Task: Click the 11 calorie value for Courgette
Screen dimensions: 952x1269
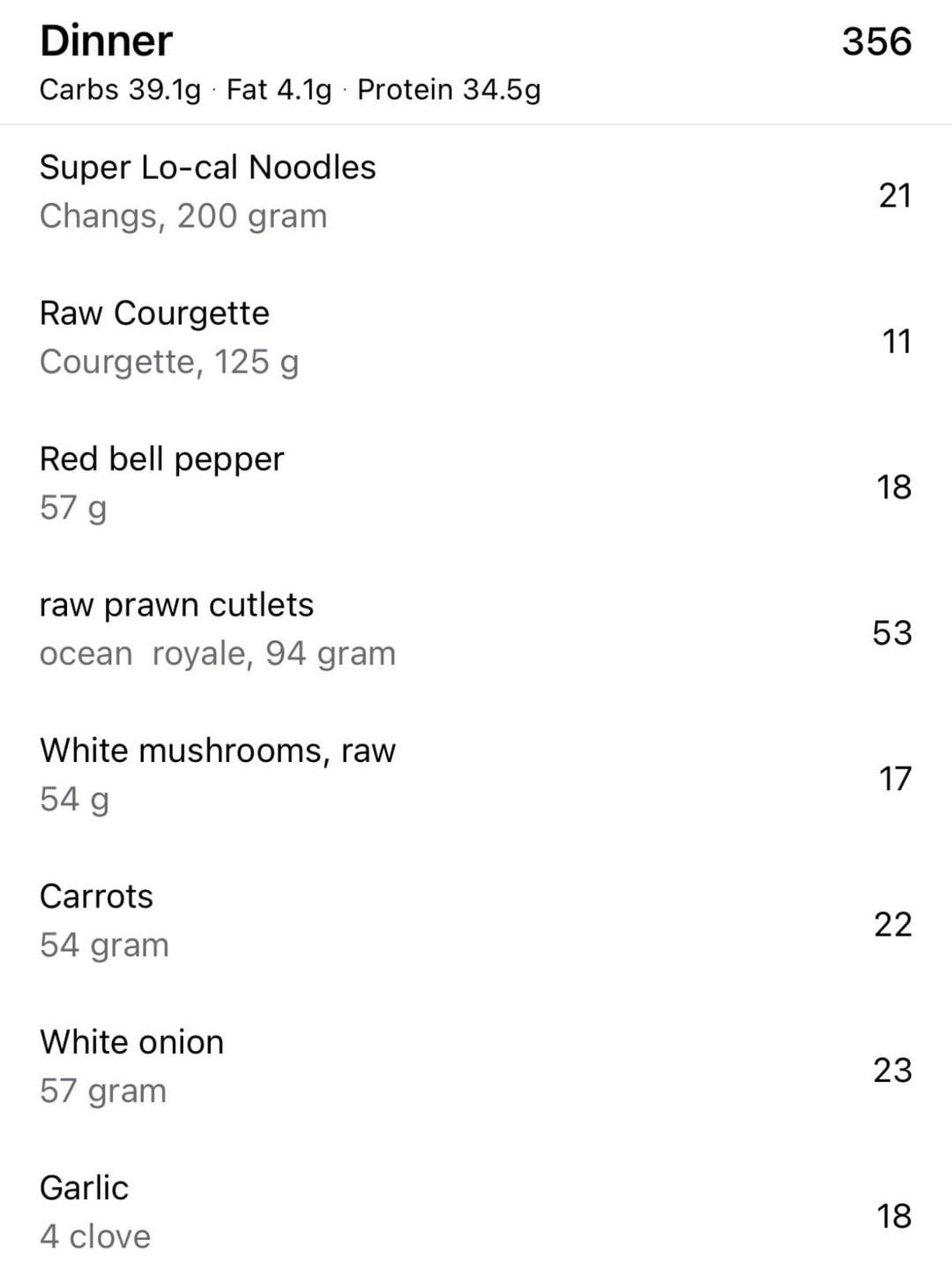Action: pyautogui.click(x=896, y=341)
